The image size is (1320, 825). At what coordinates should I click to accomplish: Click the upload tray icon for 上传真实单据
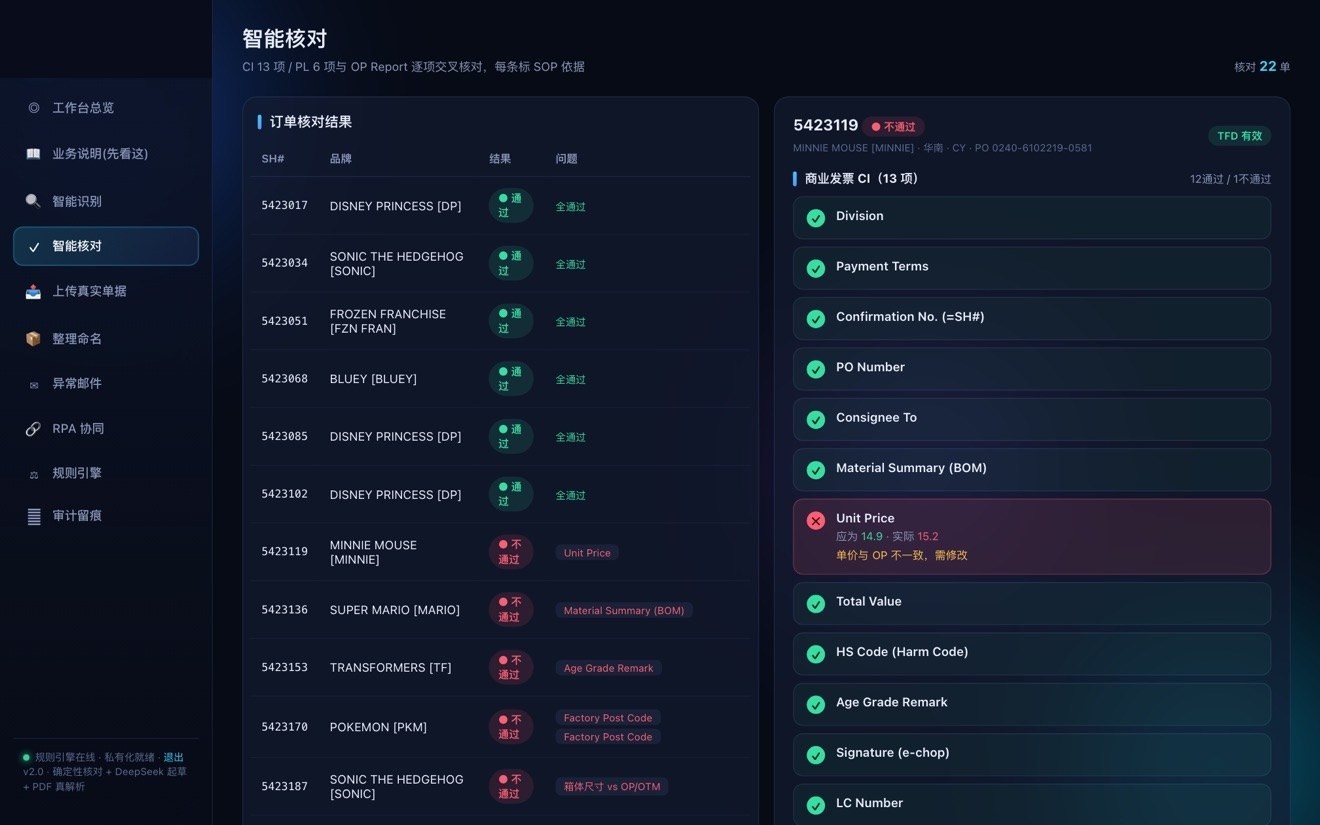[34, 292]
